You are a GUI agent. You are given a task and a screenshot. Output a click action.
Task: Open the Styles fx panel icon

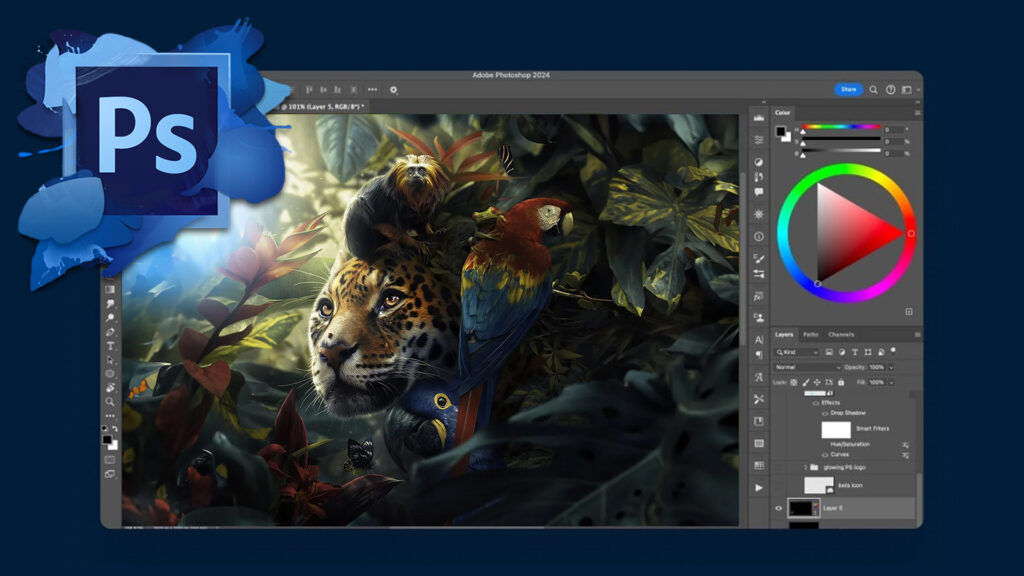click(x=758, y=296)
